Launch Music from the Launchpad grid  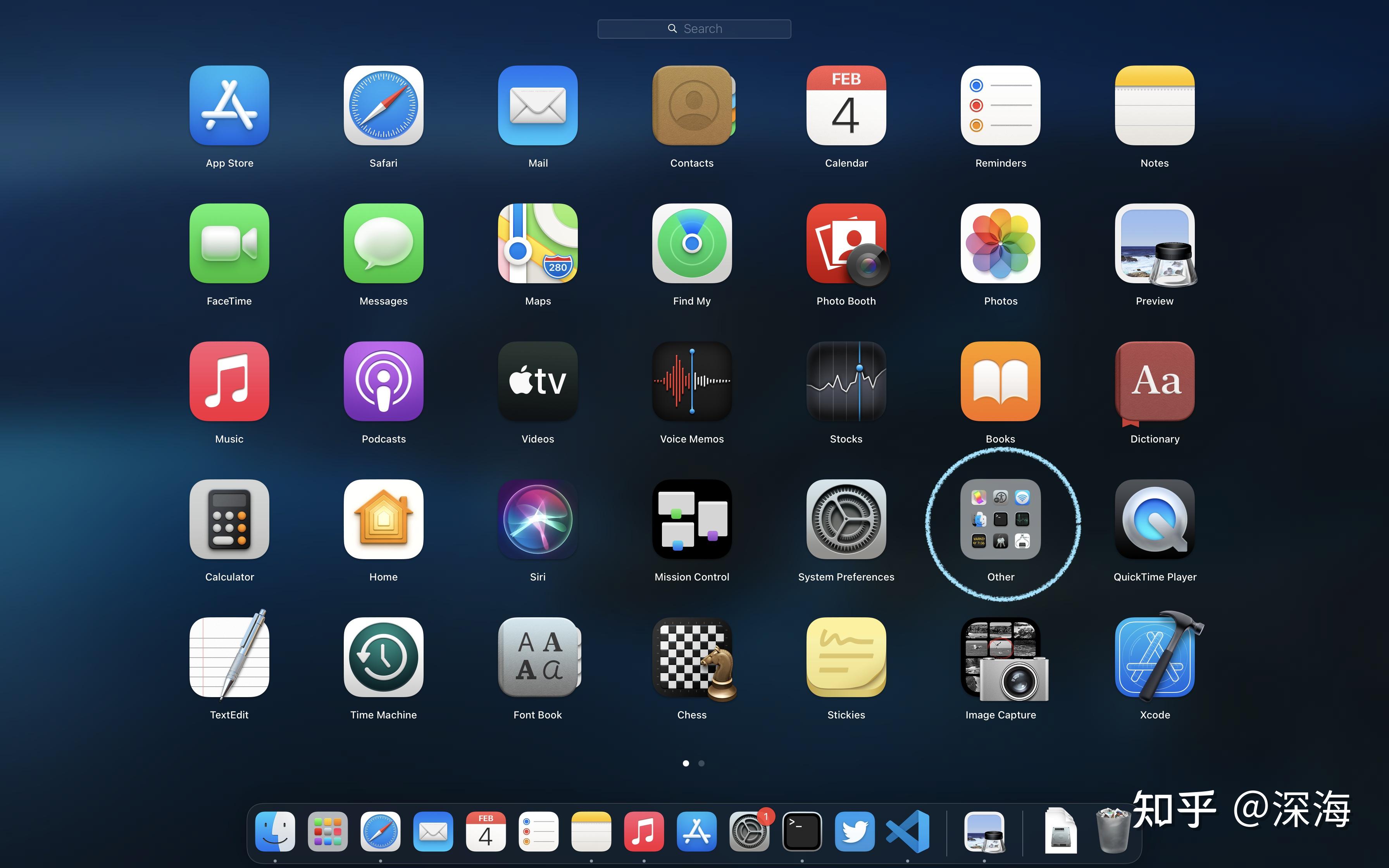tap(229, 381)
